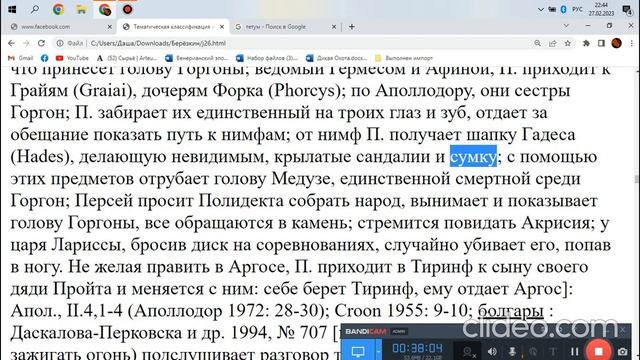Toggle Bandicam webcam overlay

click(x=469, y=352)
